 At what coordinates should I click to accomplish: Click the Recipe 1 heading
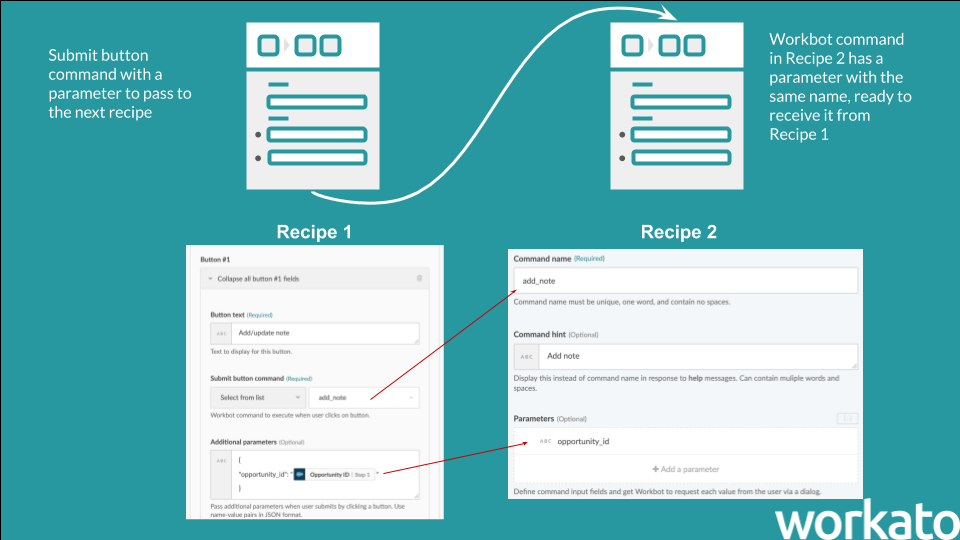(x=314, y=232)
